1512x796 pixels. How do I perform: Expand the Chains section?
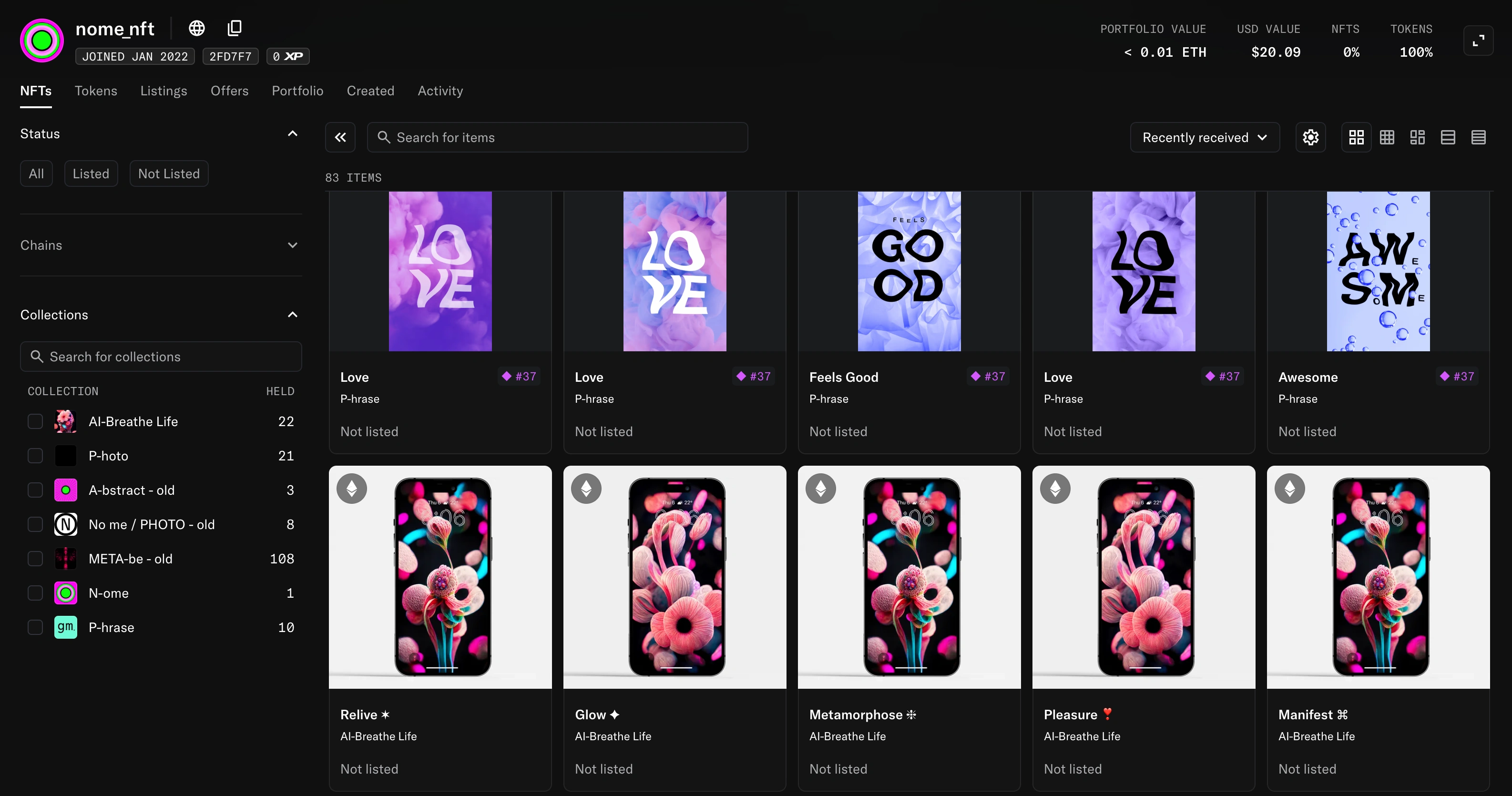(x=292, y=245)
